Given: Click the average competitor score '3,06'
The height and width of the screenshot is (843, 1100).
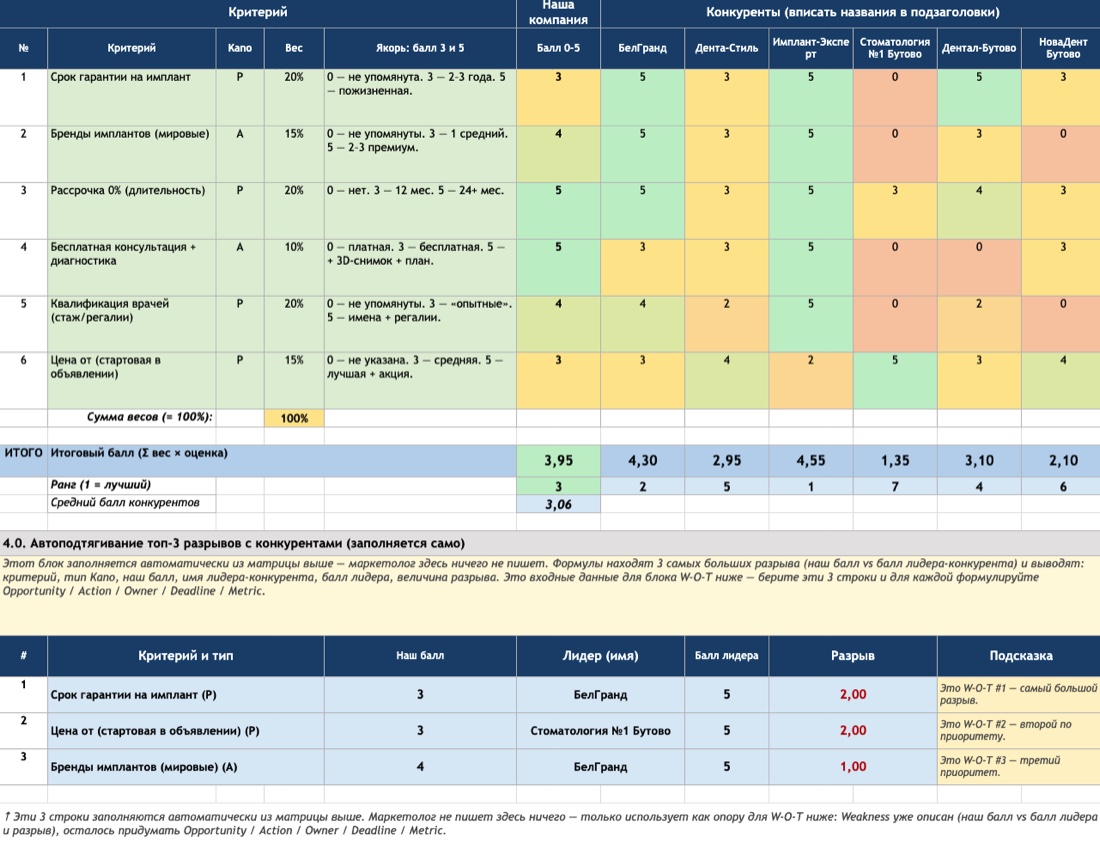Looking at the screenshot, I should (x=558, y=504).
